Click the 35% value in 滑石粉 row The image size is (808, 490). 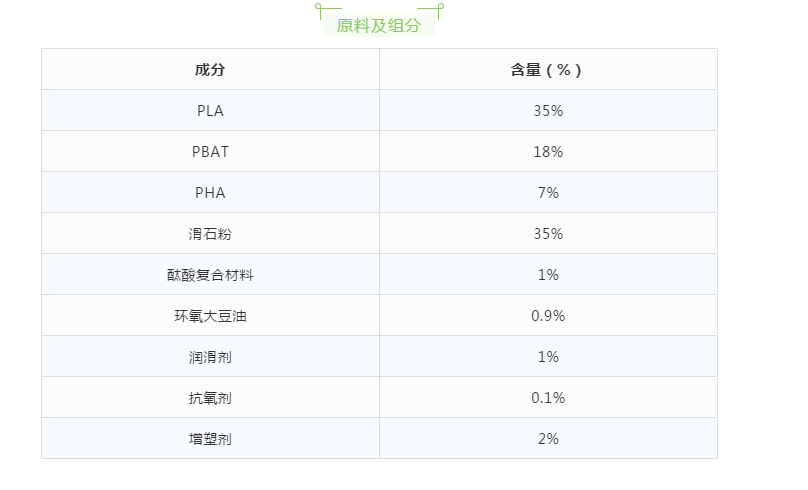[548, 233]
